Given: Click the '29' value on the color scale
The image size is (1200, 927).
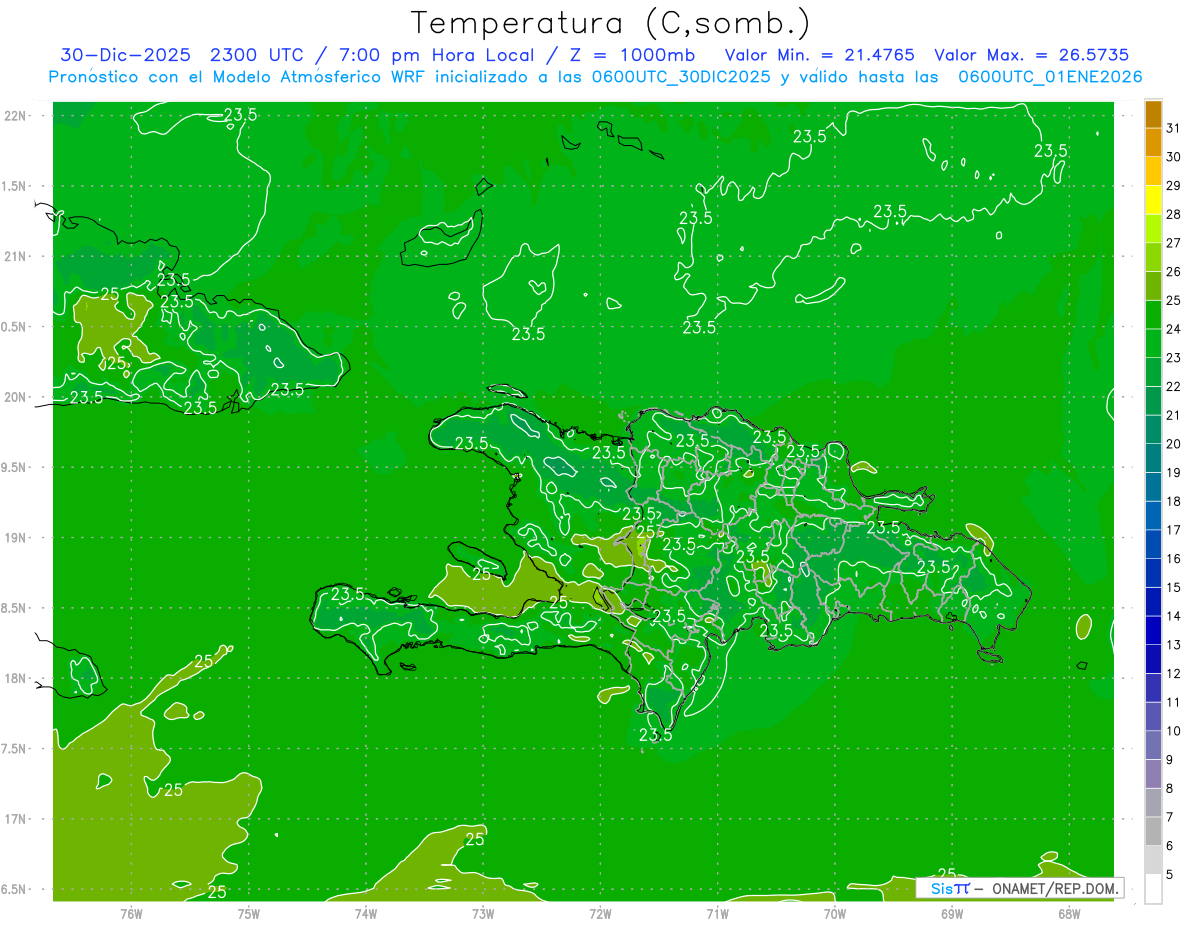Looking at the screenshot, I should [1174, 185].
